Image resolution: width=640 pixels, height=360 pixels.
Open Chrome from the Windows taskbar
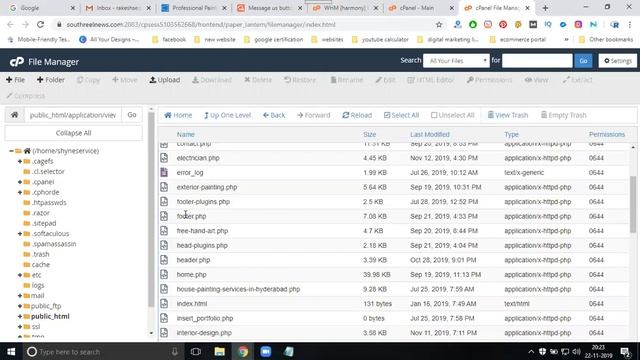point(243,351)
